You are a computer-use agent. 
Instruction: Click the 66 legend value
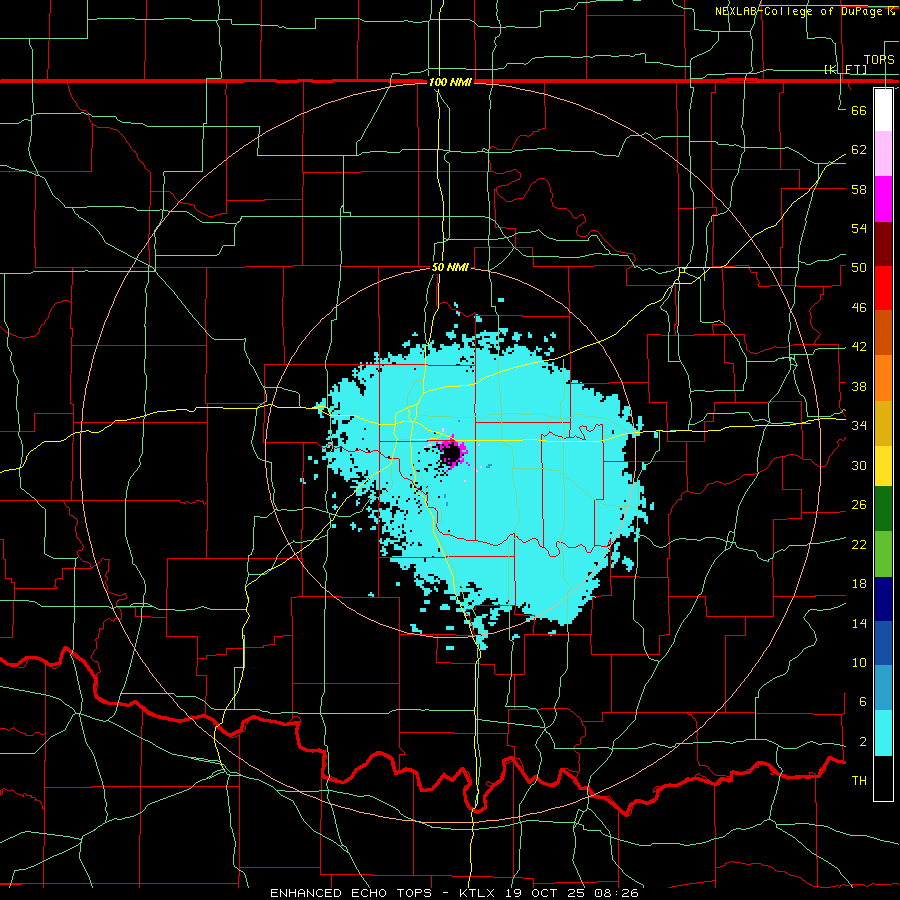click(859, 110)
